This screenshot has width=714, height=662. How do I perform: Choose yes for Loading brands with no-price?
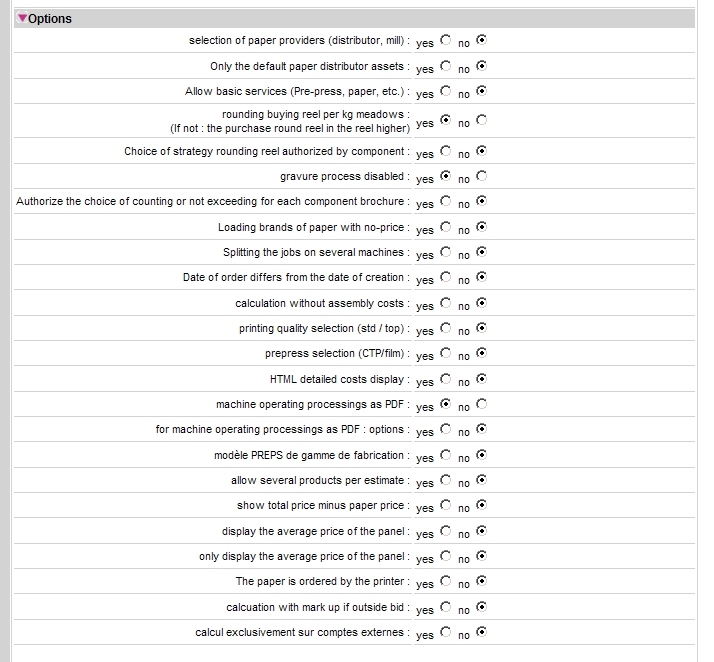pyautogui.click(x=446, y=227)
